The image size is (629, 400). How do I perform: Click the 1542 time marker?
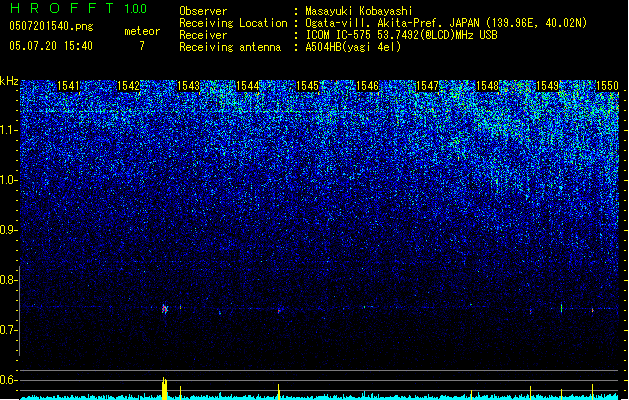(x=128, y=86)
